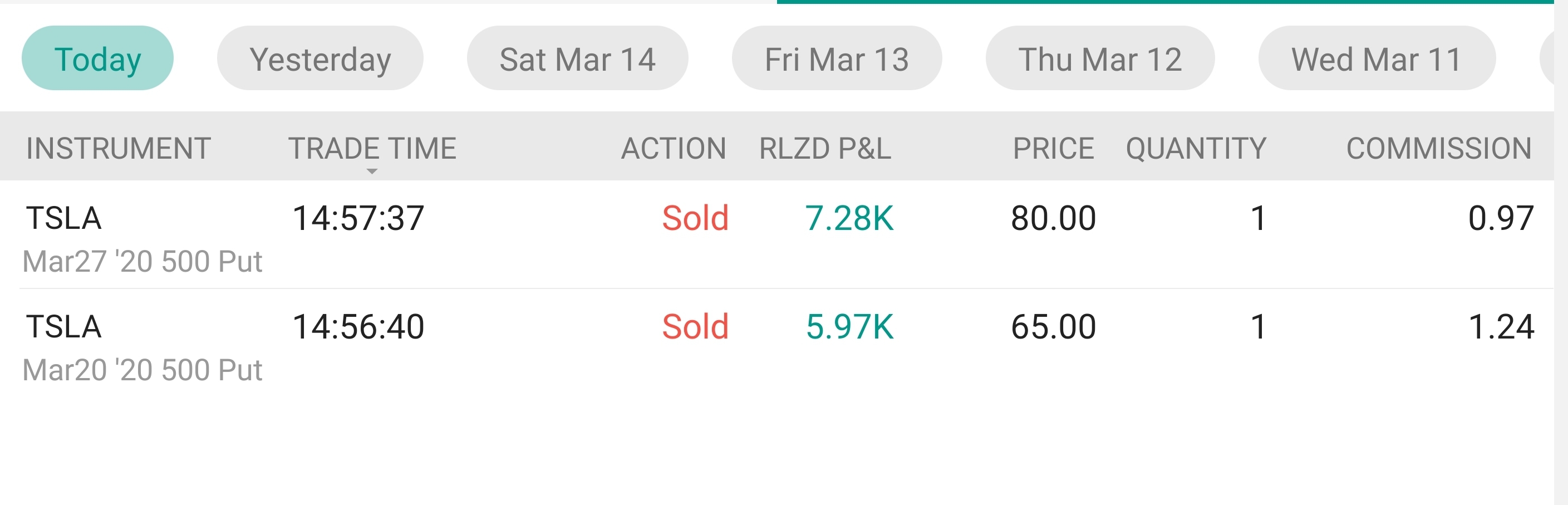
Task: Click the 0.97 commission value
Action: (1501, 218)
